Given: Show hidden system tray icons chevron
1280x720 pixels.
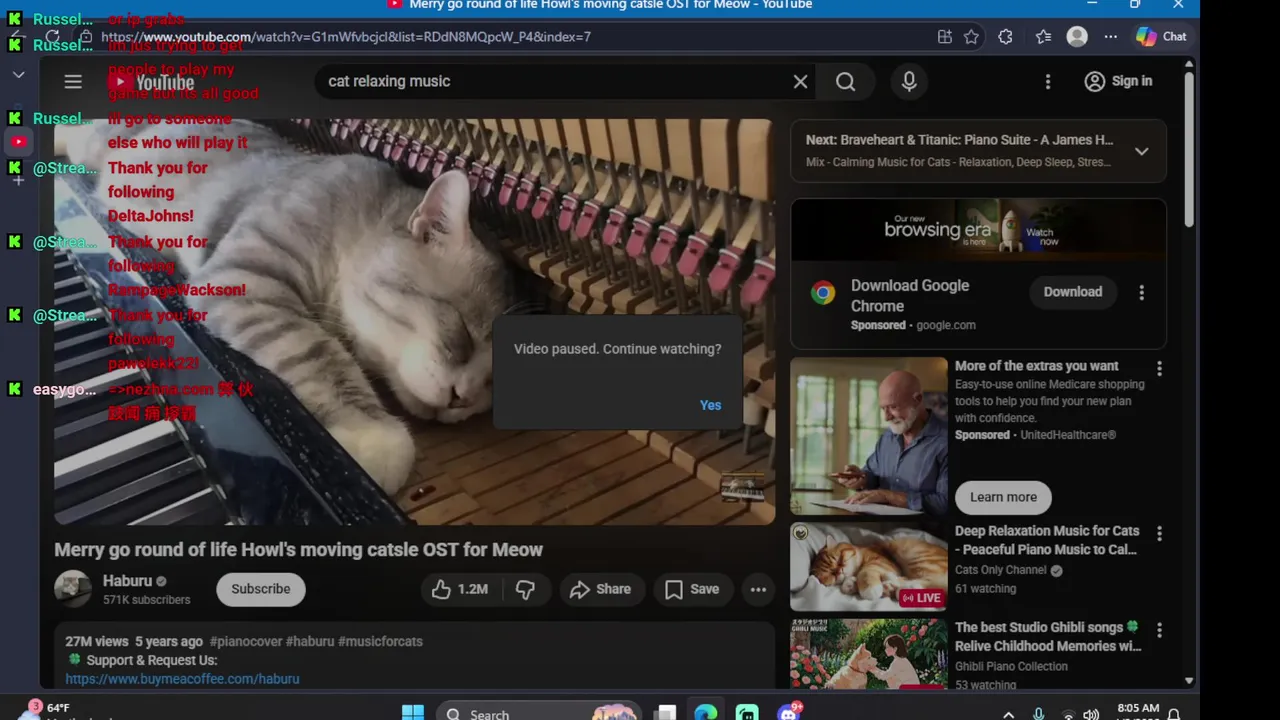Looking at the screenshot, I should tap(1008, 714).
